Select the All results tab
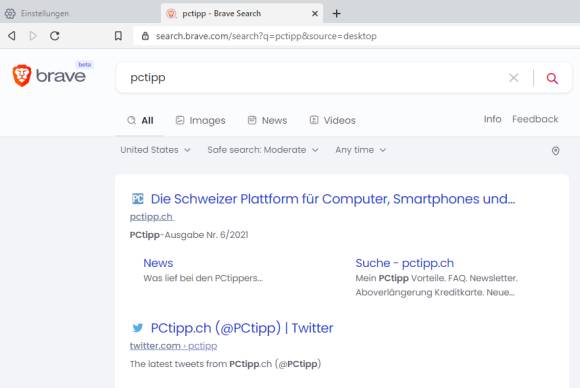 click(140, 120)
